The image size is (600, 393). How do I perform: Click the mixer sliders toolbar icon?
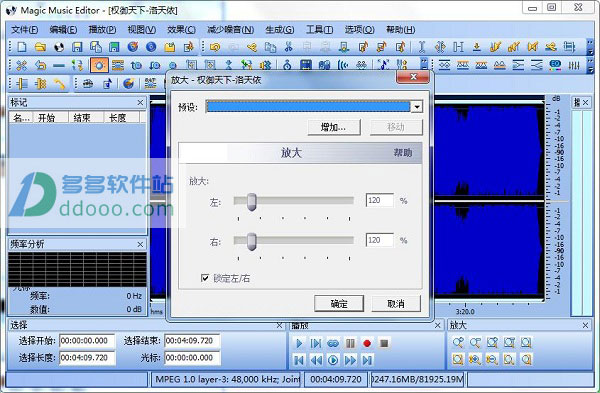(x=574, y=65)
